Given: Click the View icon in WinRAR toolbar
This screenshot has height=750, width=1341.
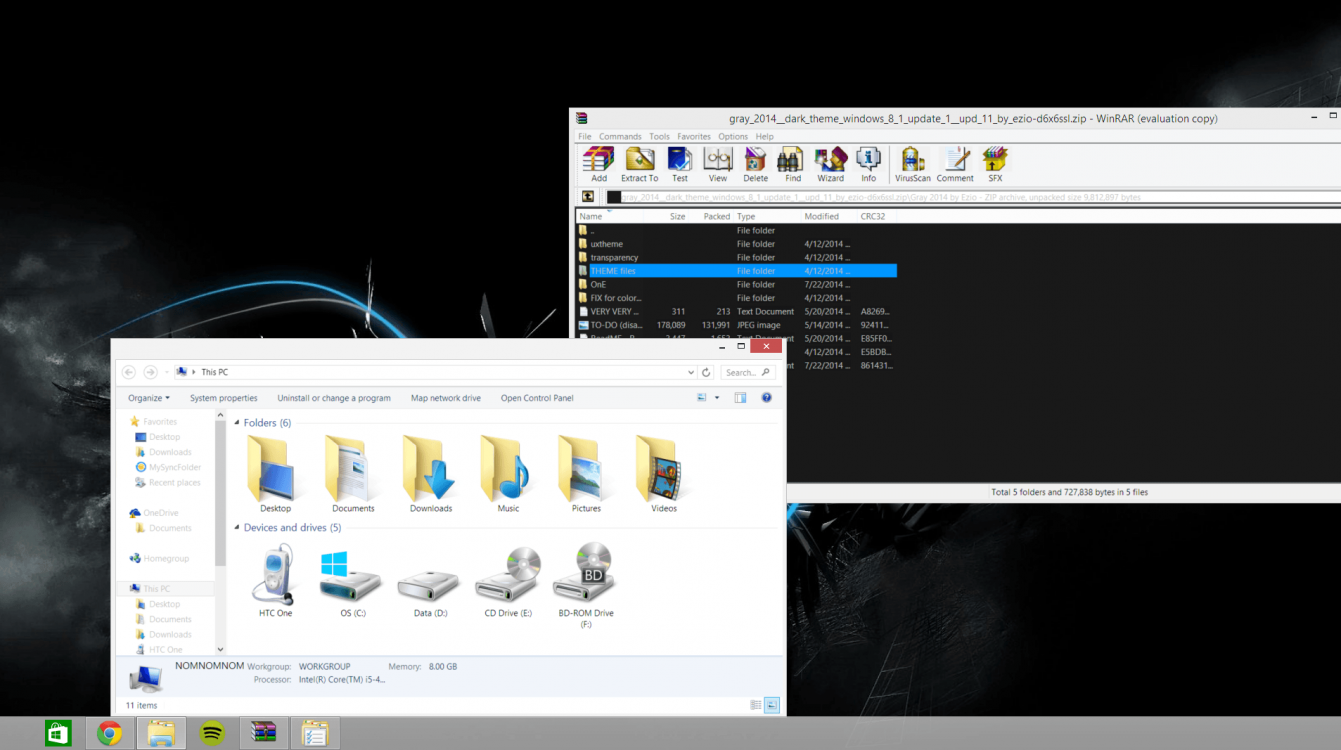Looking at the screenshot, I should click(x=718, y=164).
